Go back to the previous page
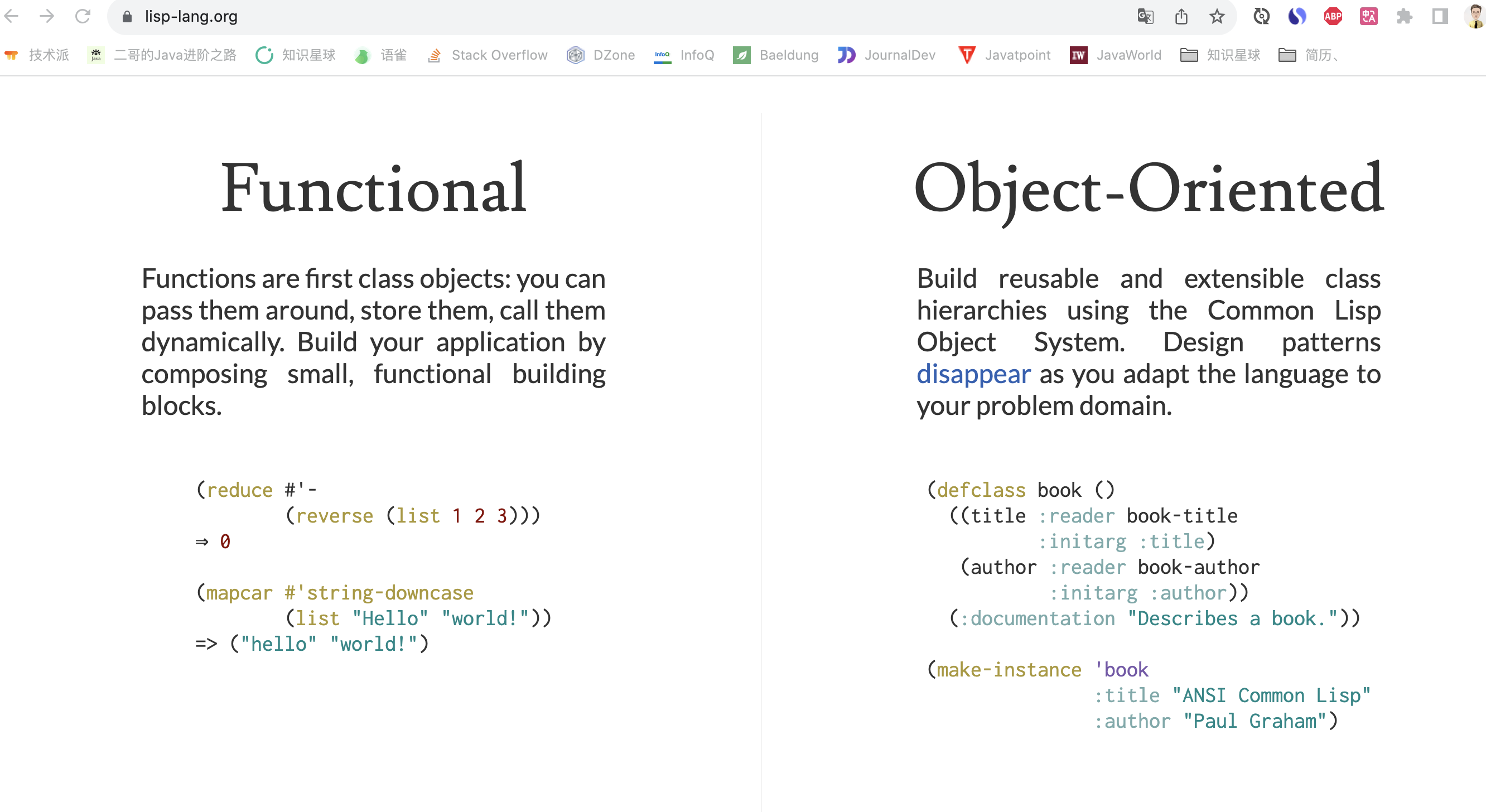The height and width of the screenshot is (812, 1486). click(12, 16)
